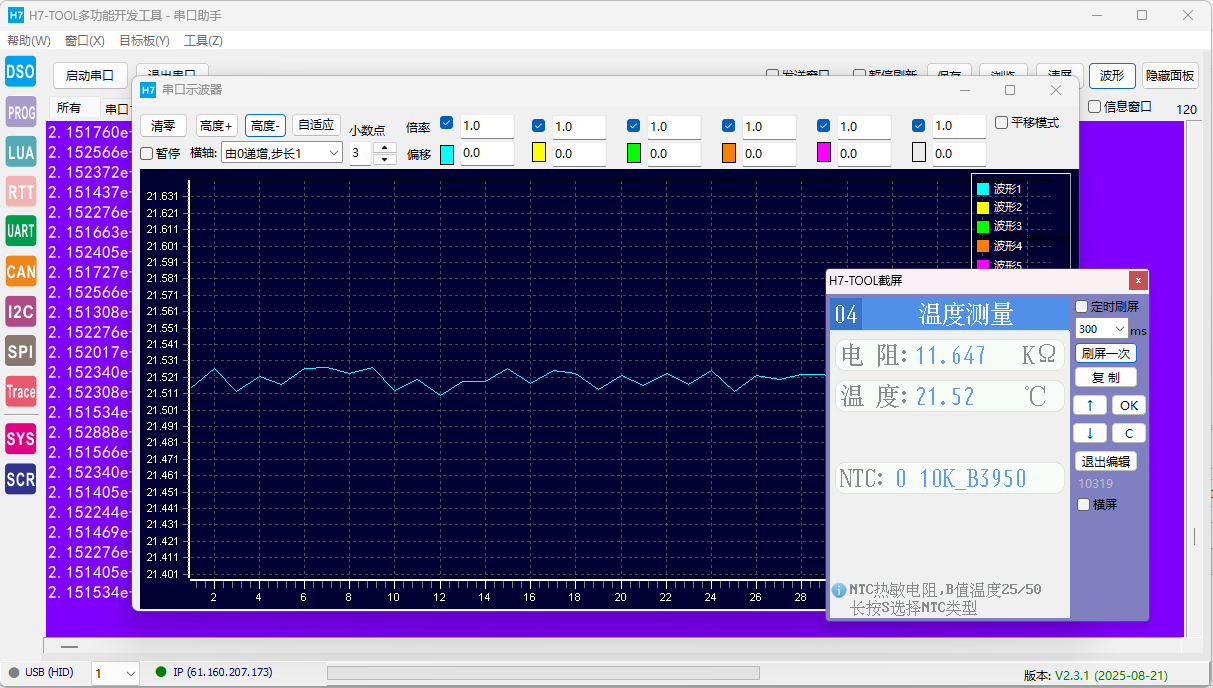The height and width of the screenshot is (688, 1213).
Task: Enable the 暂停 pause checkbox
Action: (x=147, y=154)
